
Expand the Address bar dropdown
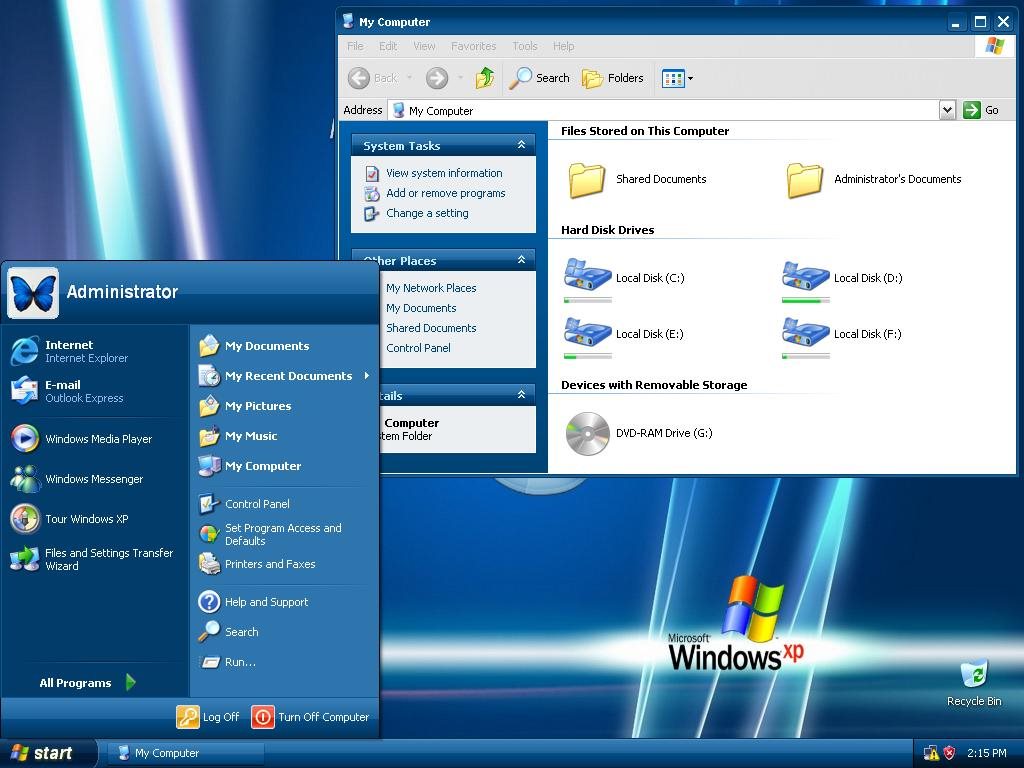[947, 110]
